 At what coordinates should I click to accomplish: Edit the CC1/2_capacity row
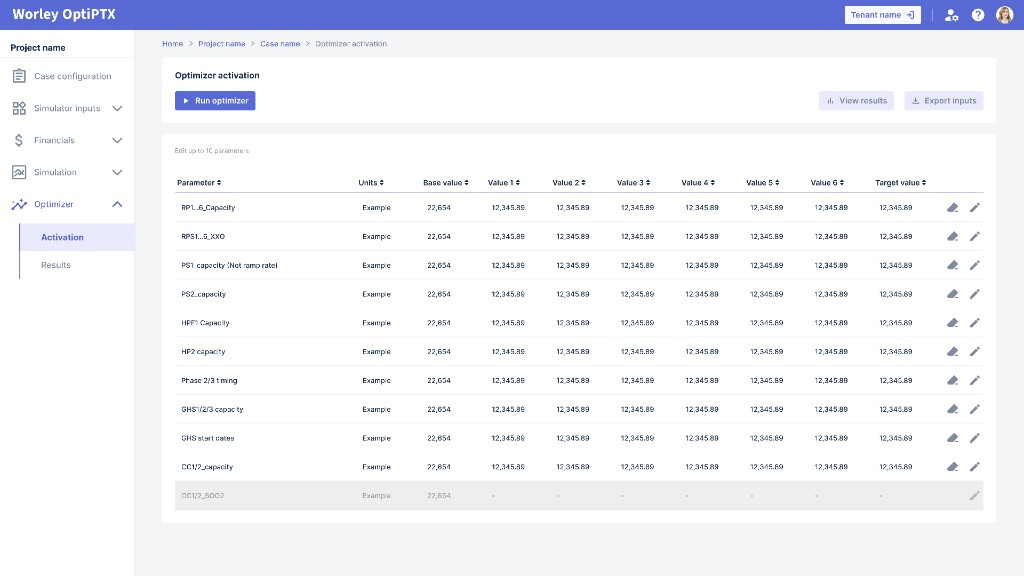click(974, 467)
